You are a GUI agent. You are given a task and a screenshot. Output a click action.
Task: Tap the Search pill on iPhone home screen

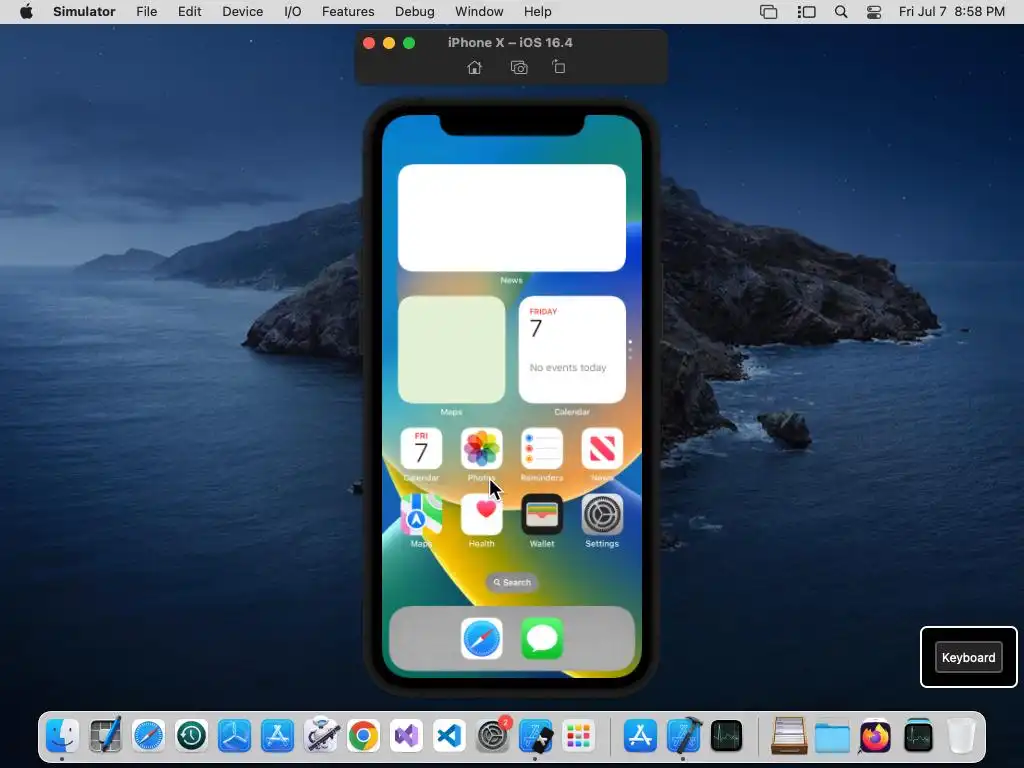(512, 583)
